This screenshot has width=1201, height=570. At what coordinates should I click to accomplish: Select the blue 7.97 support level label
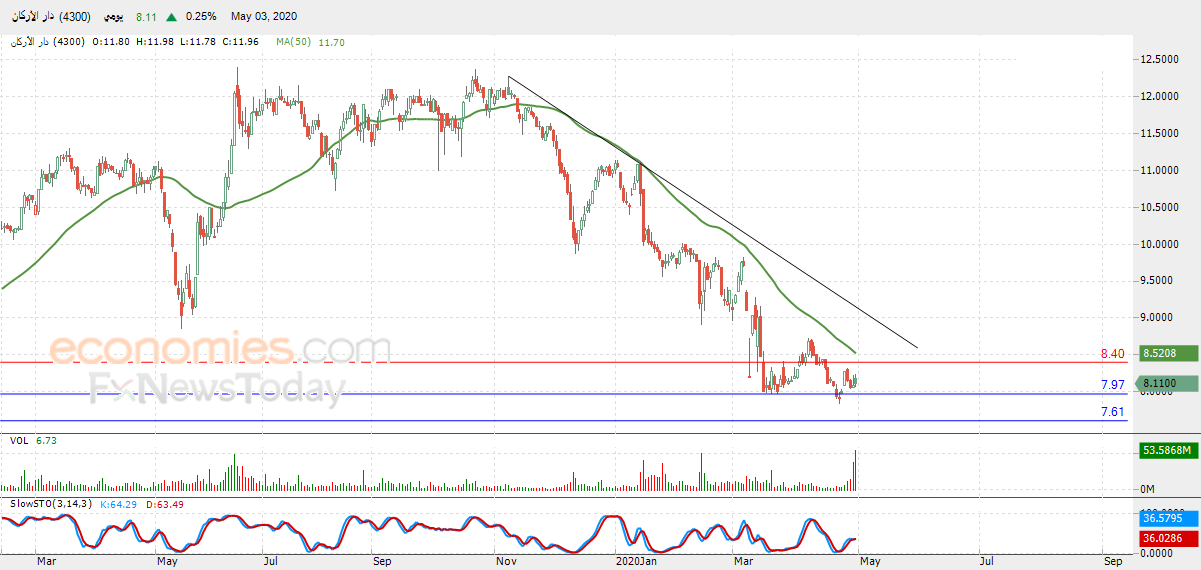pyautogui.click(x=1113, y=385)
